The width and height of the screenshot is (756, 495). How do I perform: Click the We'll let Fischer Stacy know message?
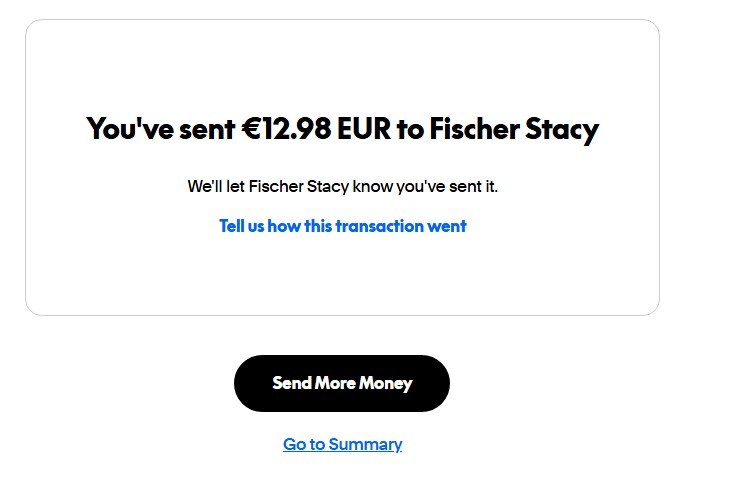(x=342, y=186)
